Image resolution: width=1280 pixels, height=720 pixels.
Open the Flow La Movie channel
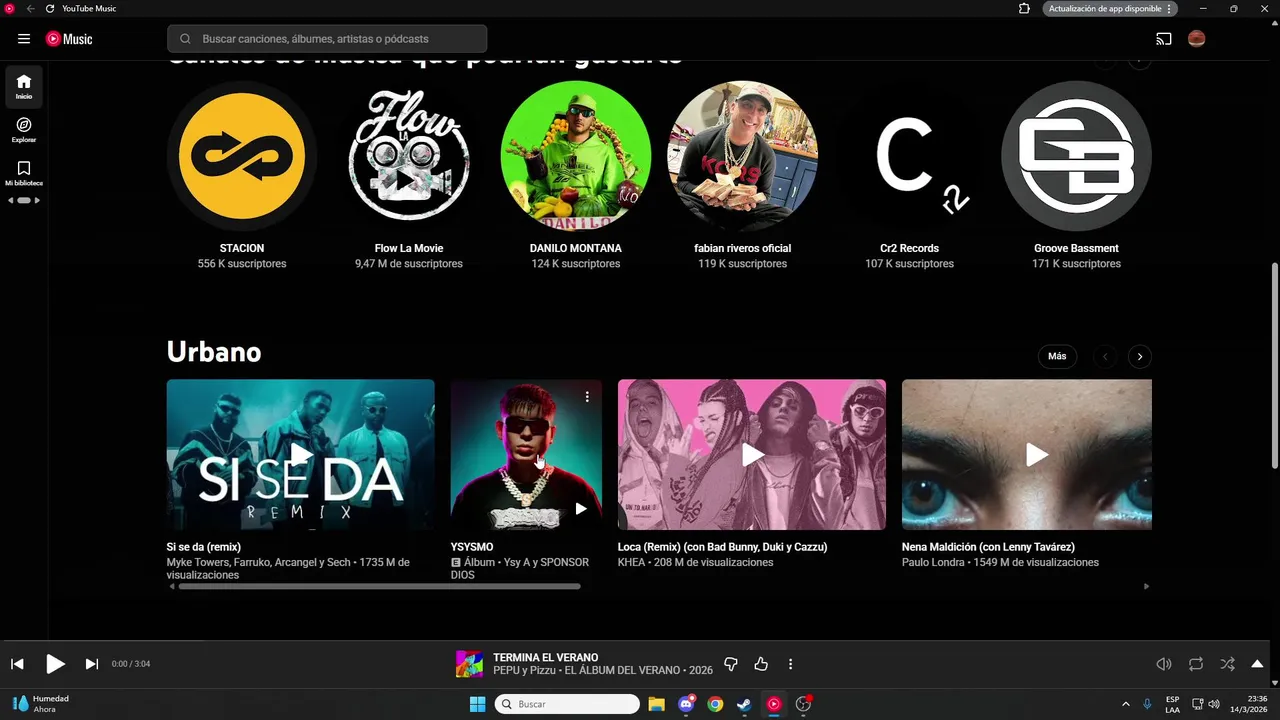[x=409, y=157]
